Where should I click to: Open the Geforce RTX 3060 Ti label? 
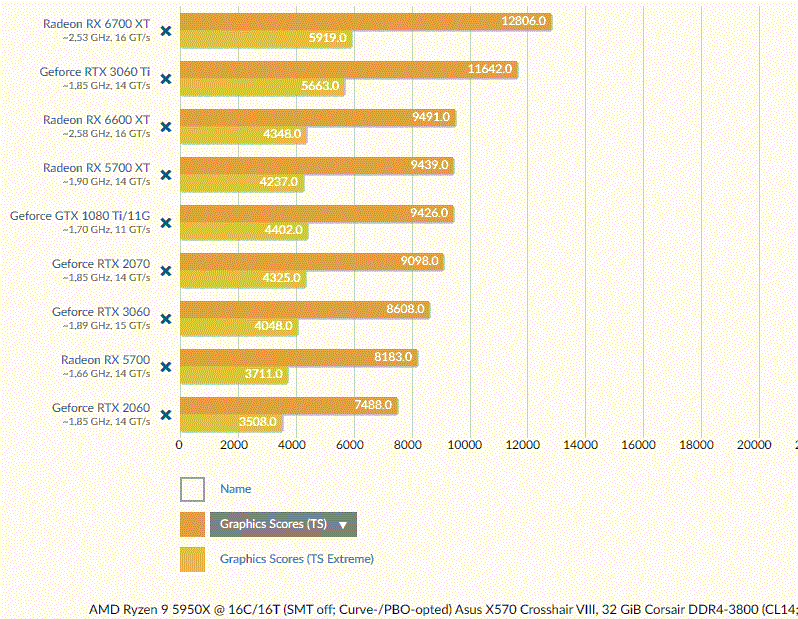point(95,72)
